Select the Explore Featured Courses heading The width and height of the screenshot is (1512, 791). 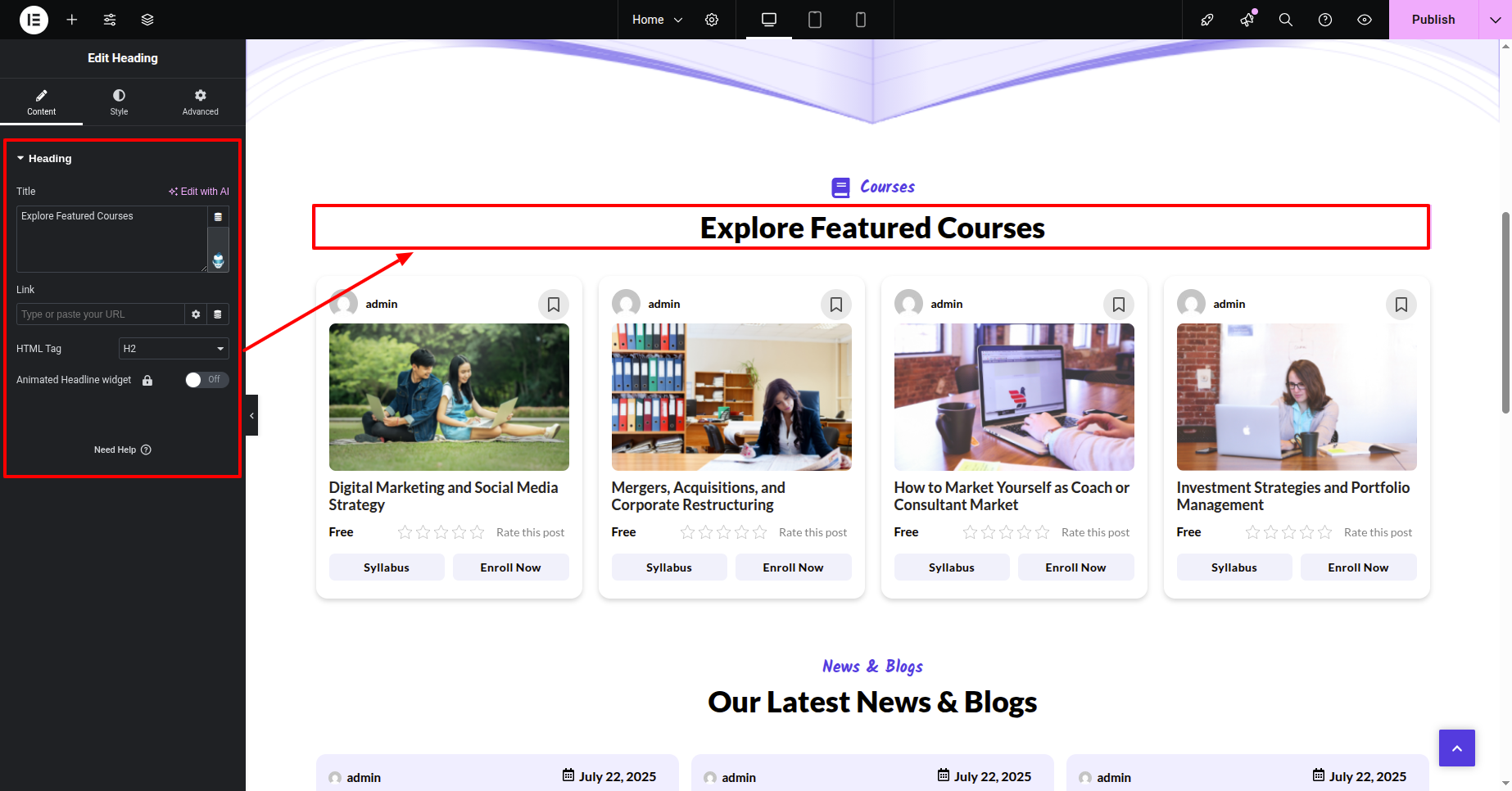(872, 228)
